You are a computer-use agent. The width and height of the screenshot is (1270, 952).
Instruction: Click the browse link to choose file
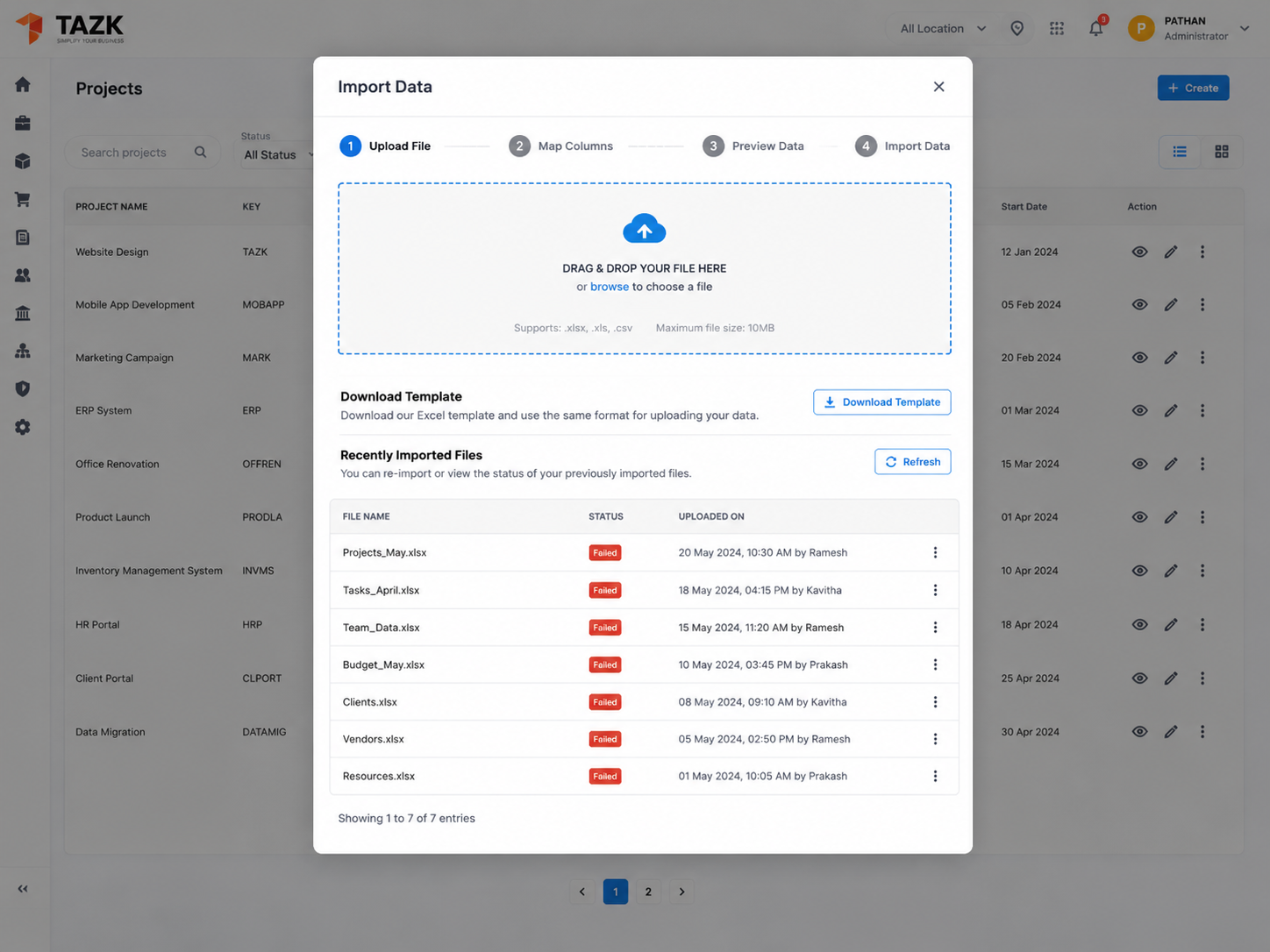click(610, 287)
